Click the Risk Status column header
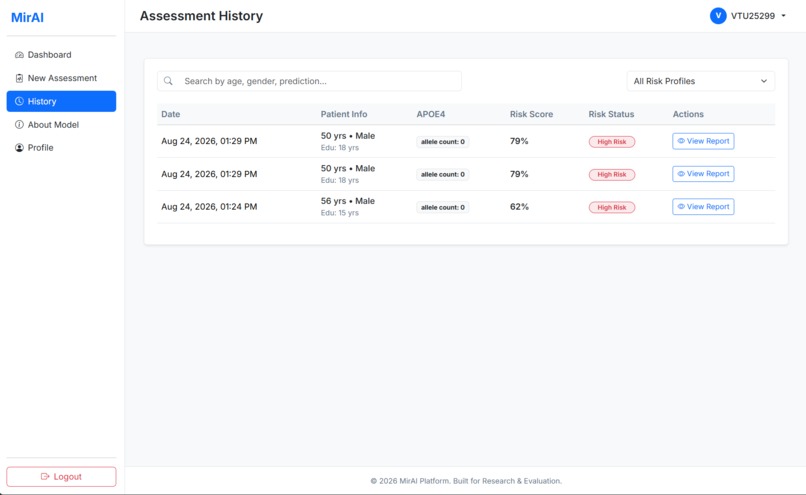The height and width of the screenshot is (495, 806). click(x=611, y=114)
